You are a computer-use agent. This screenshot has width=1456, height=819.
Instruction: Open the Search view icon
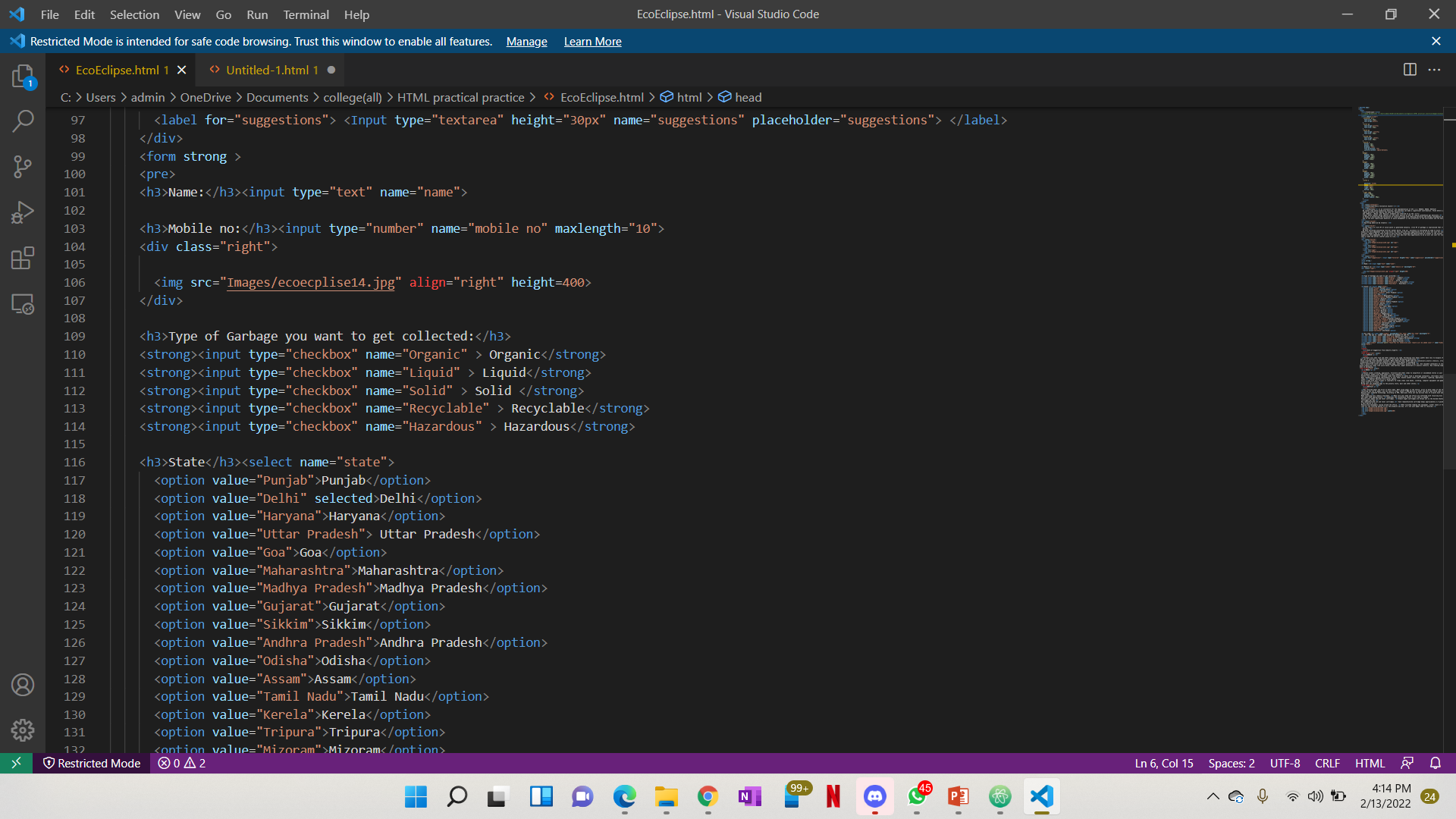23,121
